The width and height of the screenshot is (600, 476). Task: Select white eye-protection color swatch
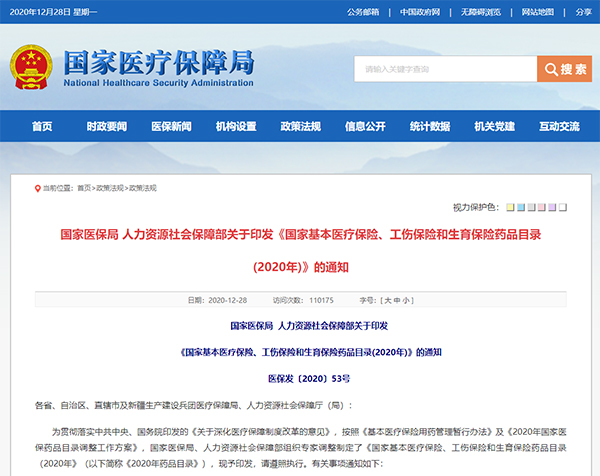click(563, 207)
